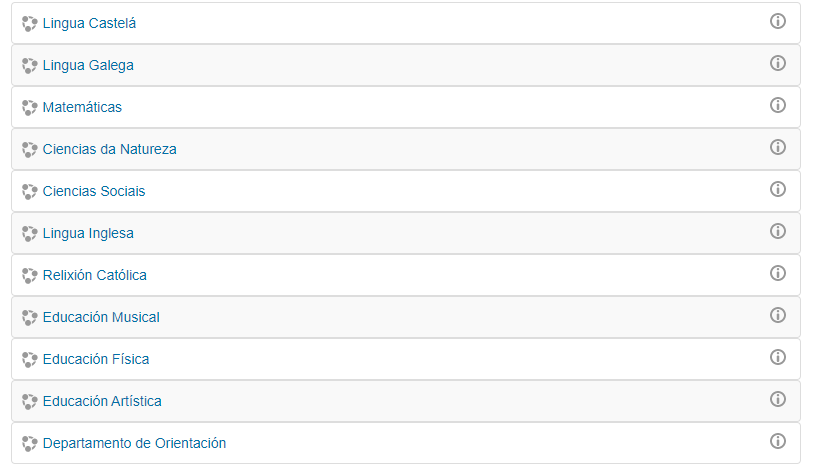Viewport: 814px width, 467px height.
Task: Click the course icon left of Matemáticas
Action: pos(30,108)
